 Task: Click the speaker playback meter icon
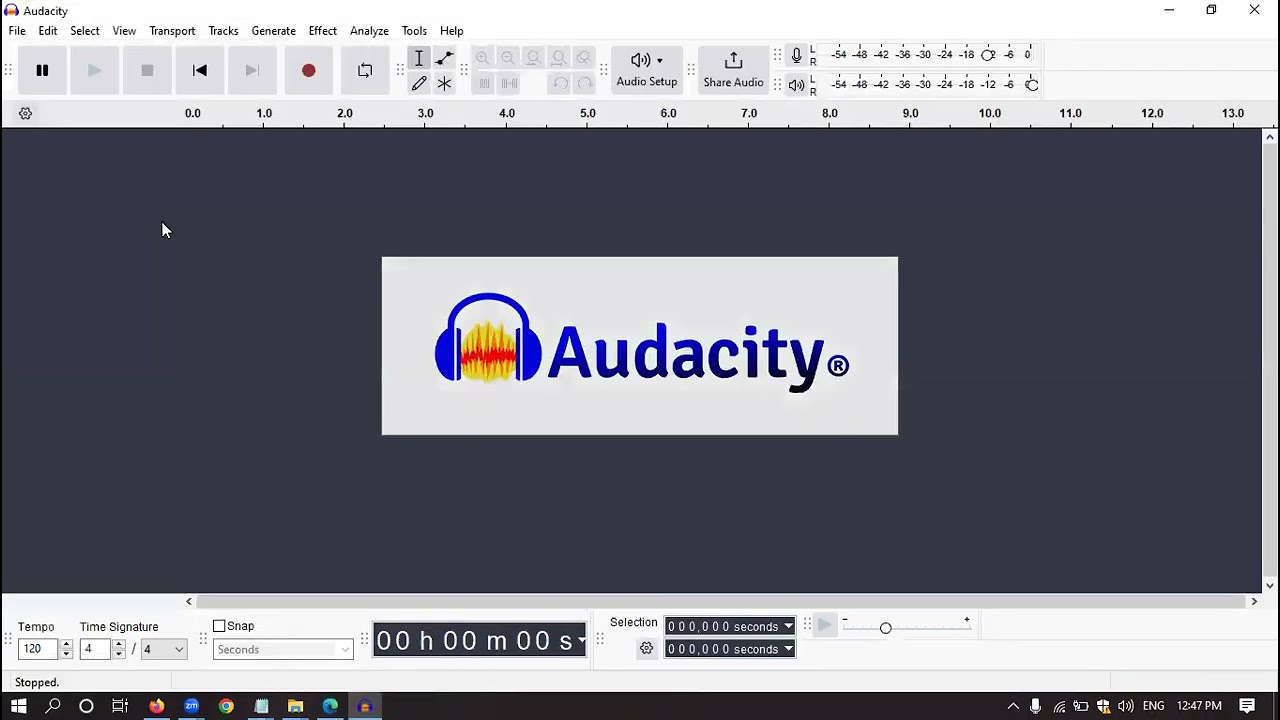(796, 85)
